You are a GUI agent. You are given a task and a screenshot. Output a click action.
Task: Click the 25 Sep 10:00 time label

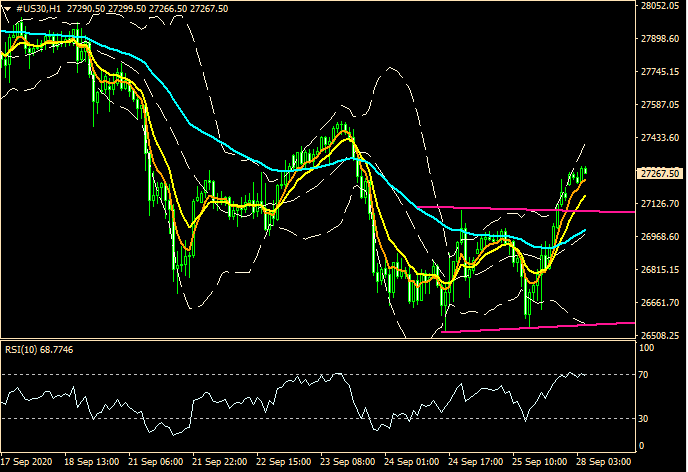pyautogui.click(x=542, y=463)
